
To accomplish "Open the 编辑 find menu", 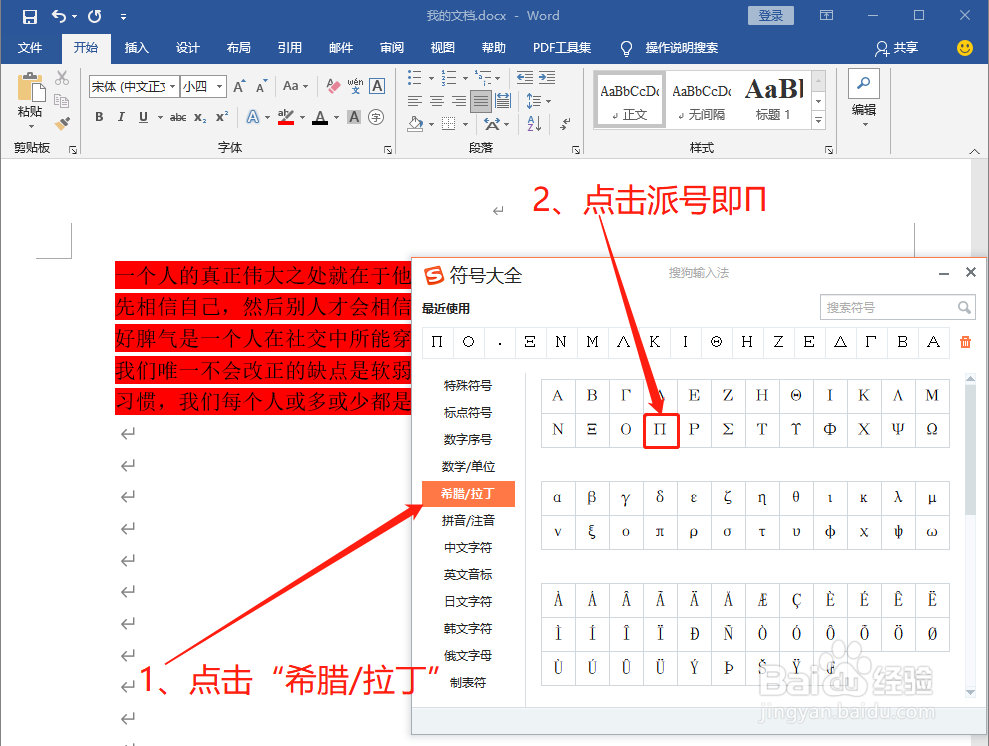I will [x=864, y=100].
